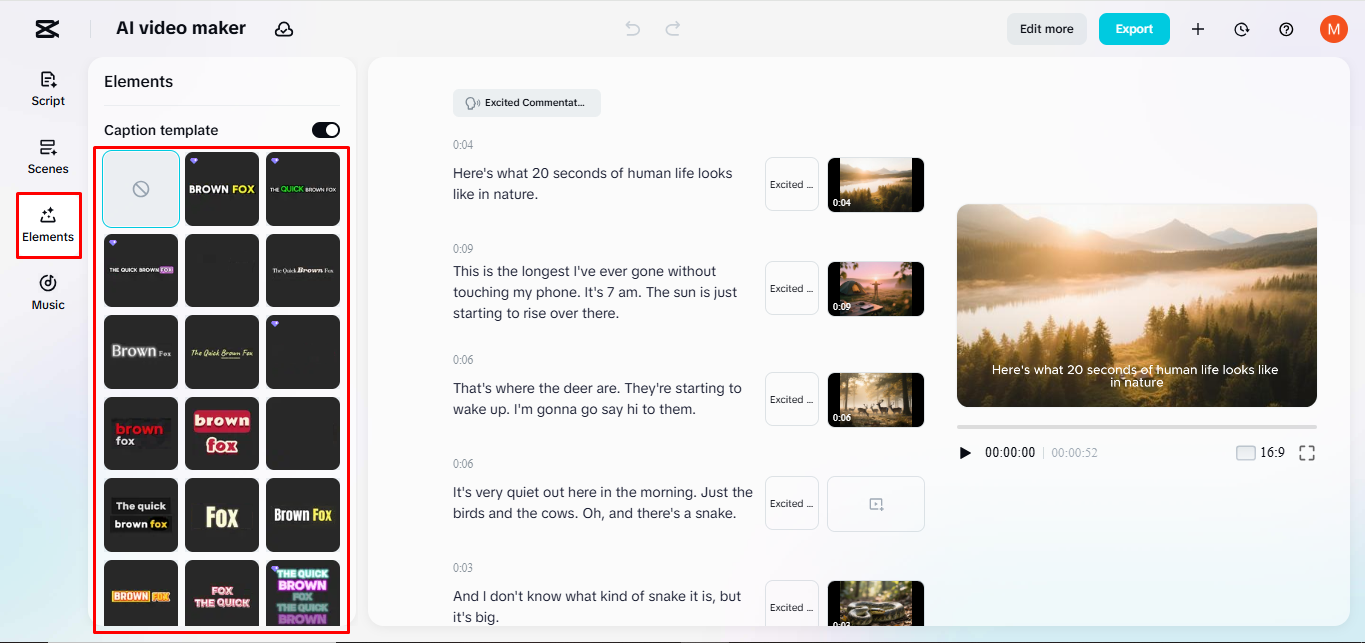Viewport: 1365px width, 643px height.
Task: Click the cloud save icon
Action: (x=284, y=29)
